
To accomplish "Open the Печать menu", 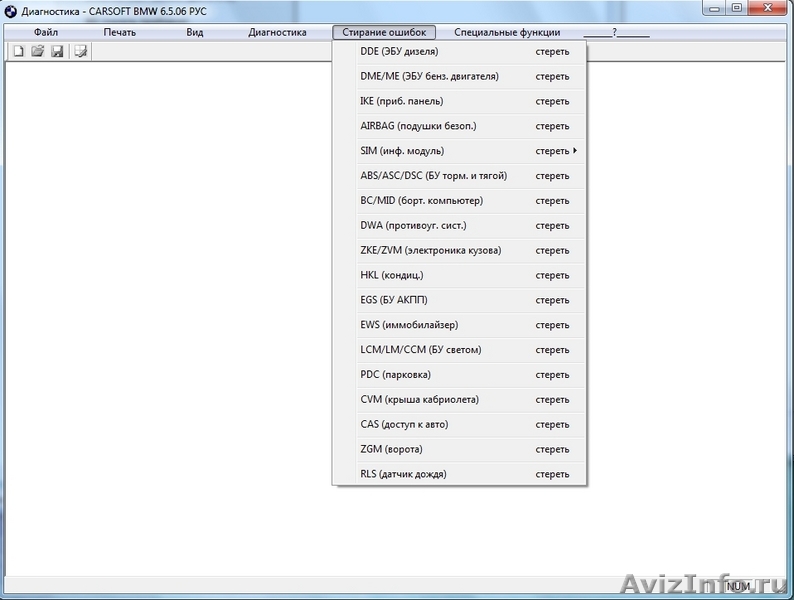I will (x=120, y=32).
